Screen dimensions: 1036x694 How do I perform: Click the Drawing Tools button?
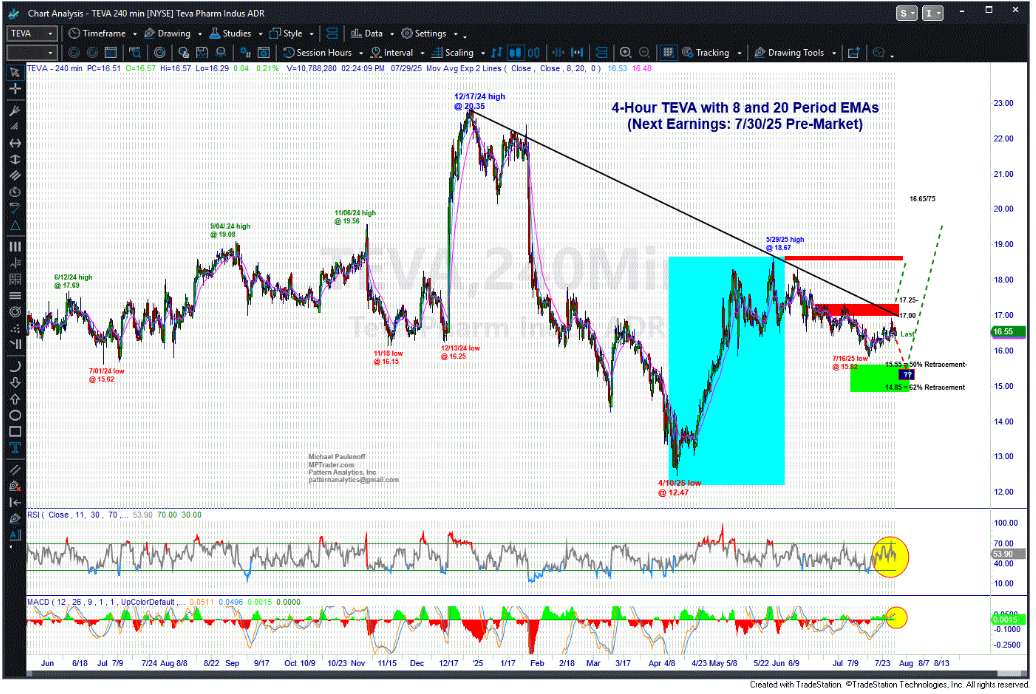tap(790, 53)
